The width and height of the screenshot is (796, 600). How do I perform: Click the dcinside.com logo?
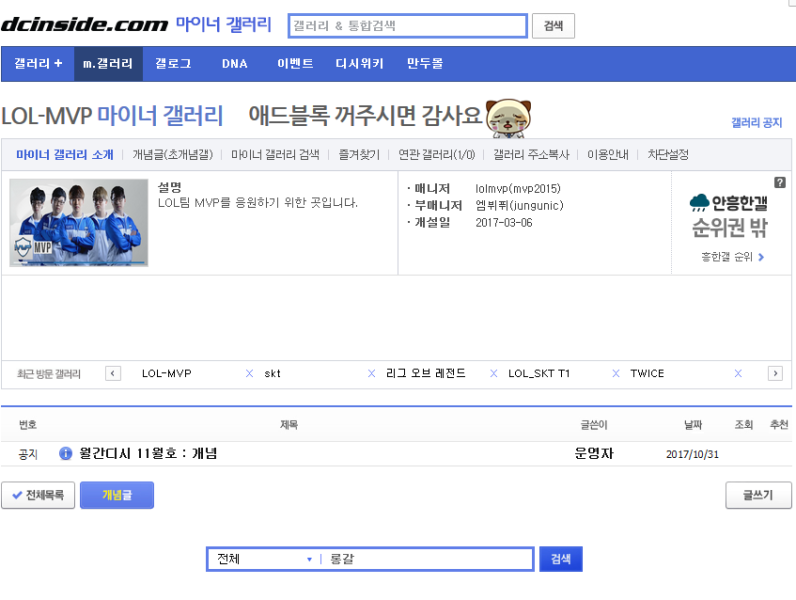click(x=84, y=25)
